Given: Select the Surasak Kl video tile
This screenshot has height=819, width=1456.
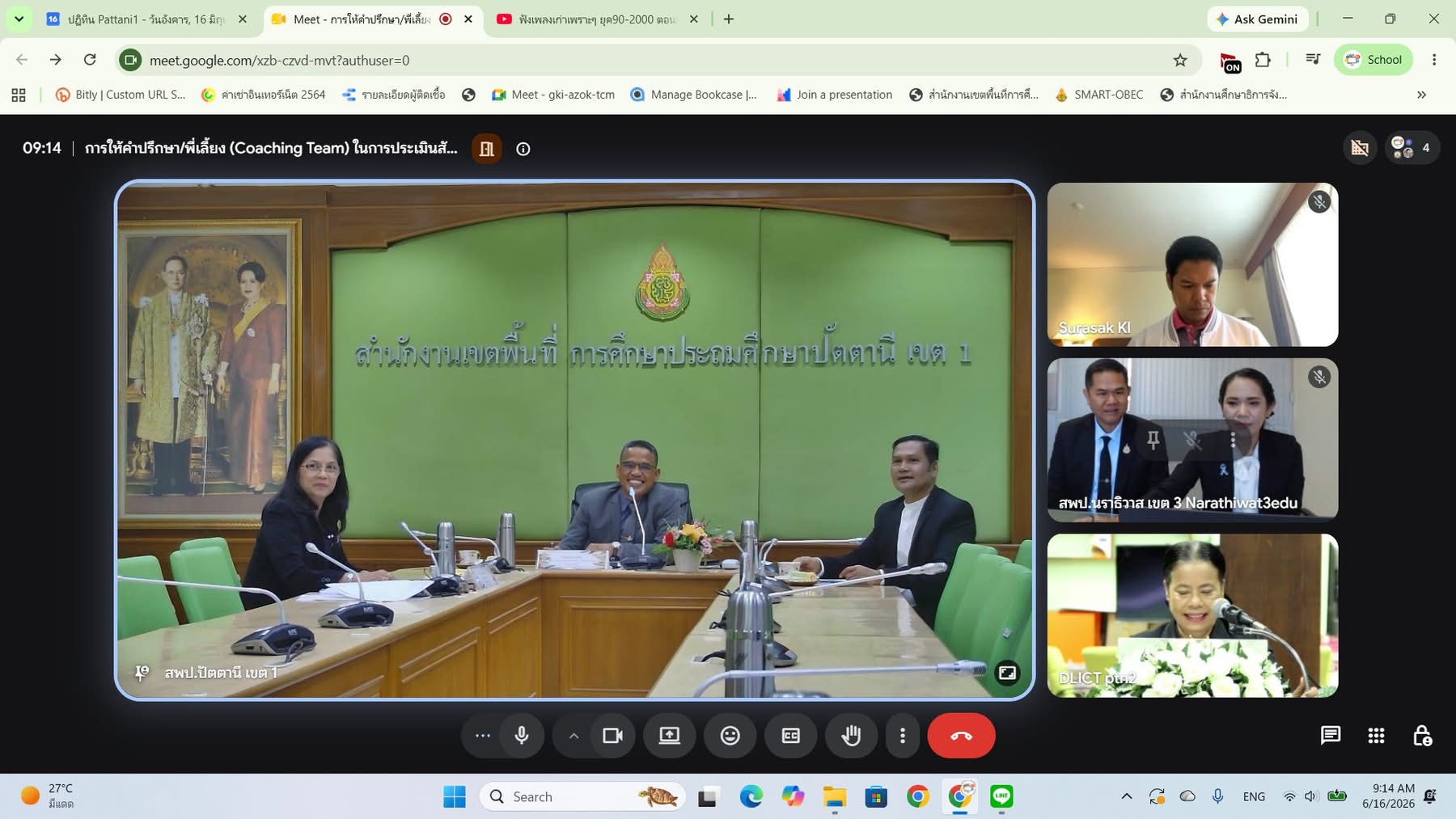Looking at the screenshot, I should click(1192, 264).
